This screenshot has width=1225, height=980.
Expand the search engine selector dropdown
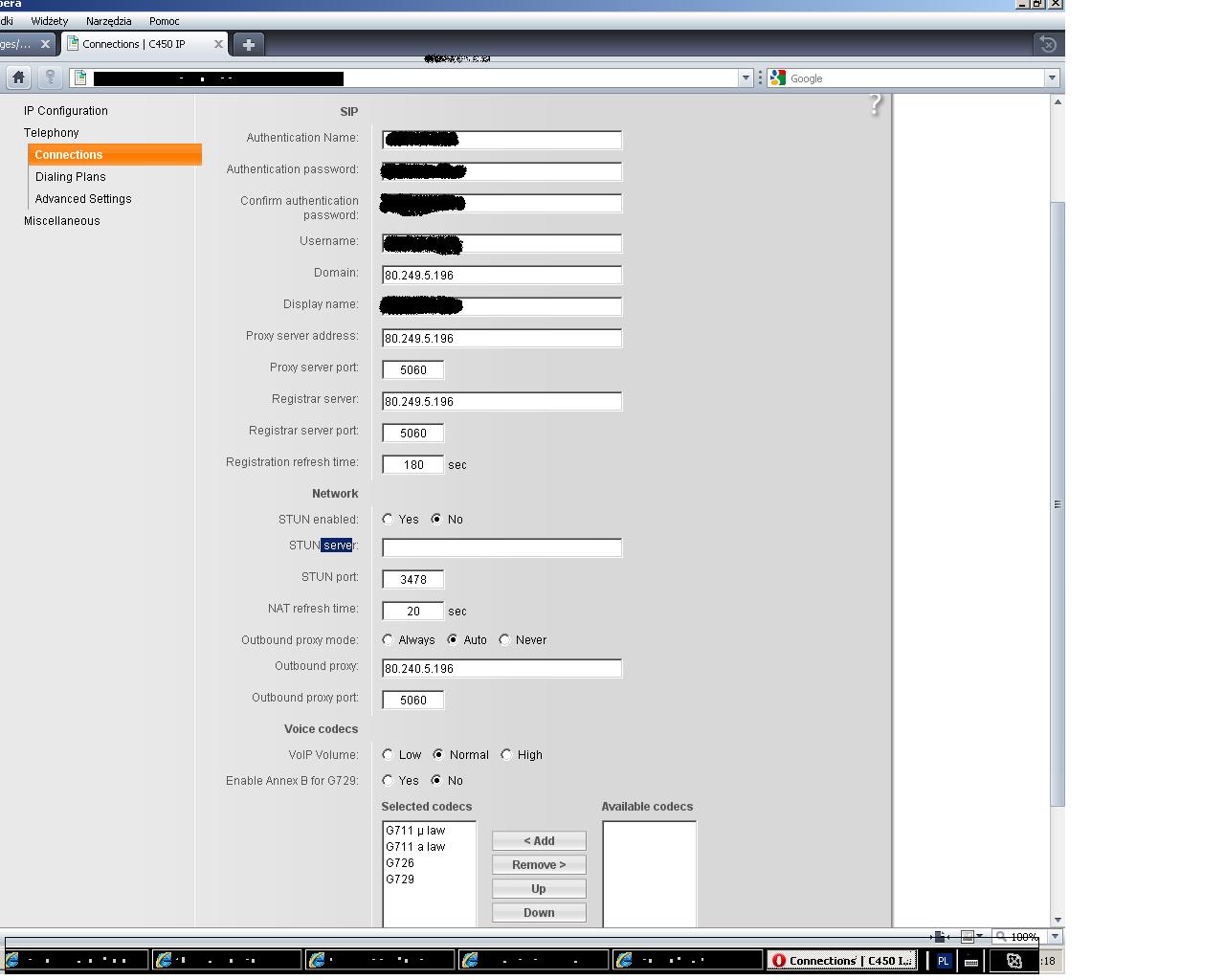pos(1052,78)
